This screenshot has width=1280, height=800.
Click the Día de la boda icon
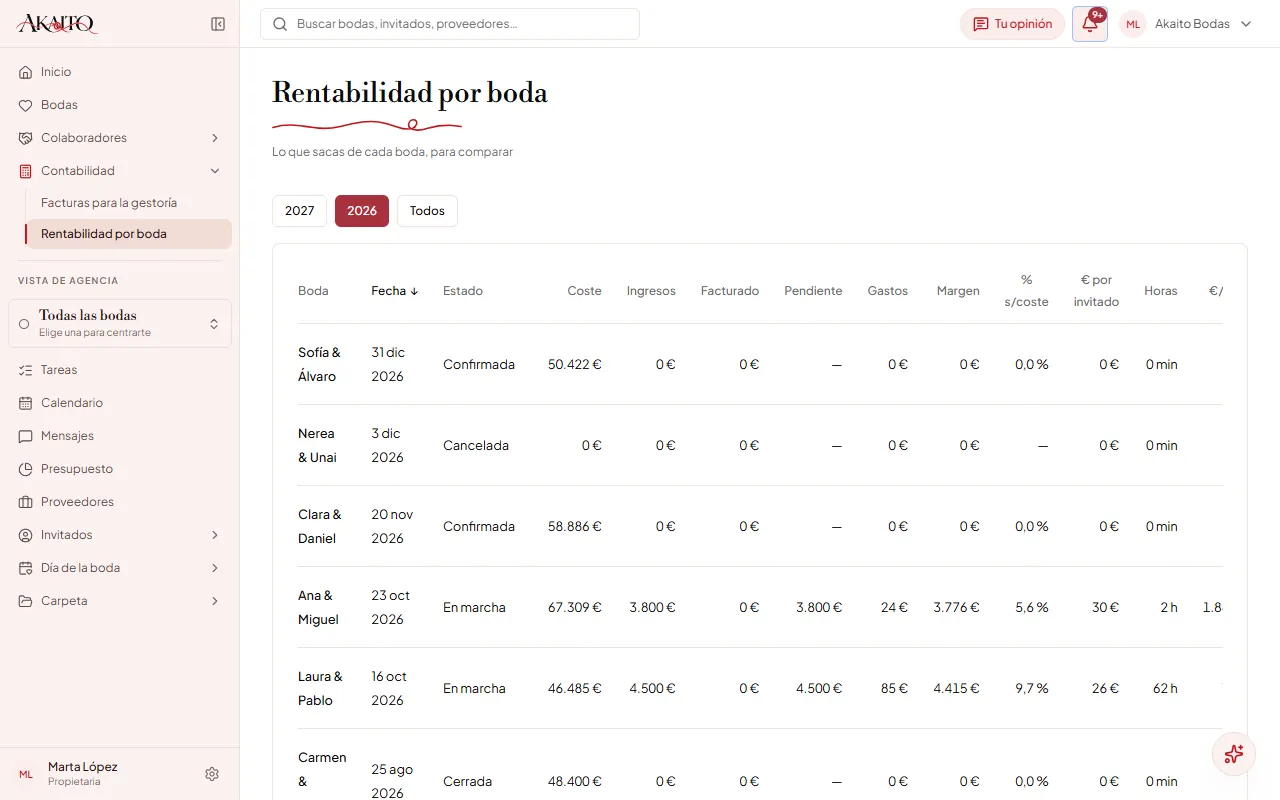[26, 568]
